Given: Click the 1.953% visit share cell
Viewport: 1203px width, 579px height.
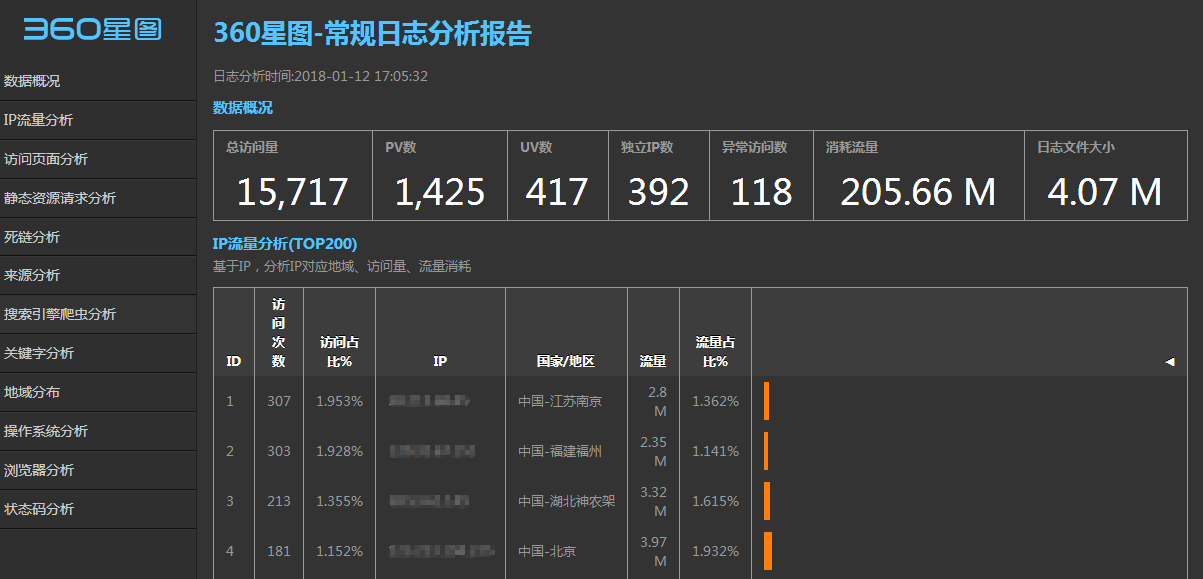Looking at the screenshot, I should 340,401.
